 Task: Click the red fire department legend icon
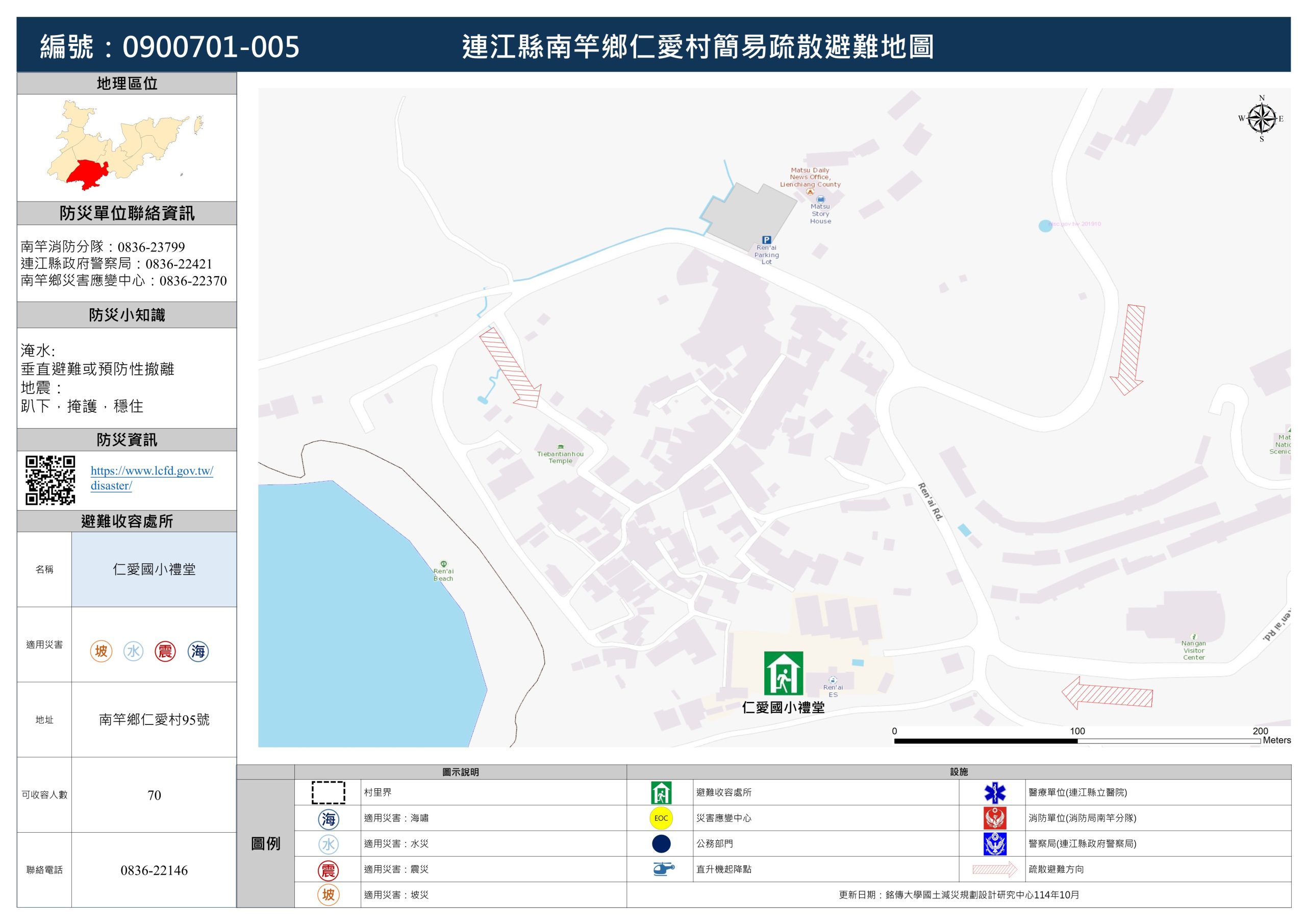pos(994,818)
